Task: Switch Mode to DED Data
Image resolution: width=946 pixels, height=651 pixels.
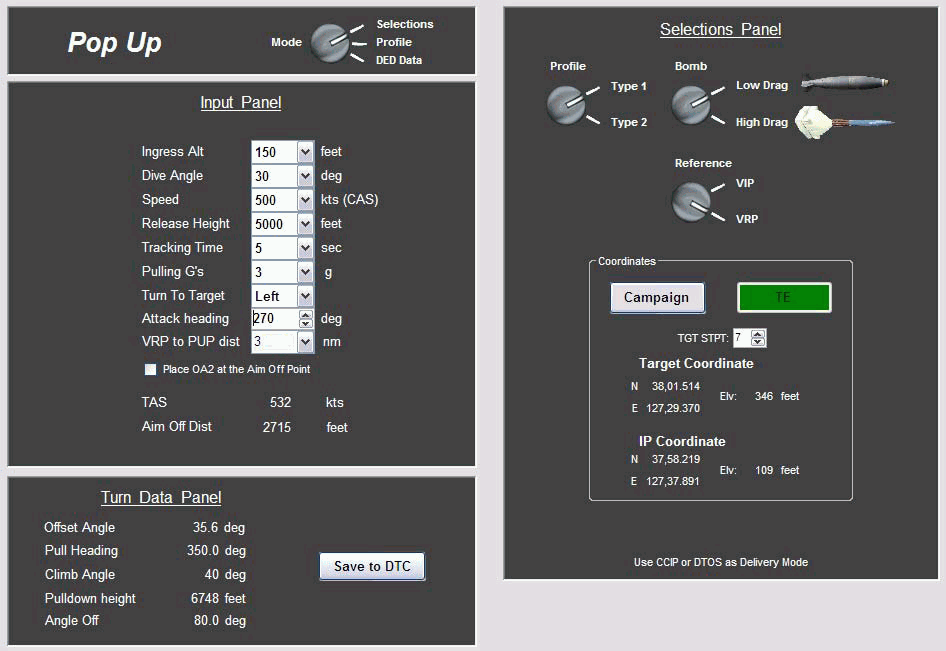Action: (x=398, y=60)
